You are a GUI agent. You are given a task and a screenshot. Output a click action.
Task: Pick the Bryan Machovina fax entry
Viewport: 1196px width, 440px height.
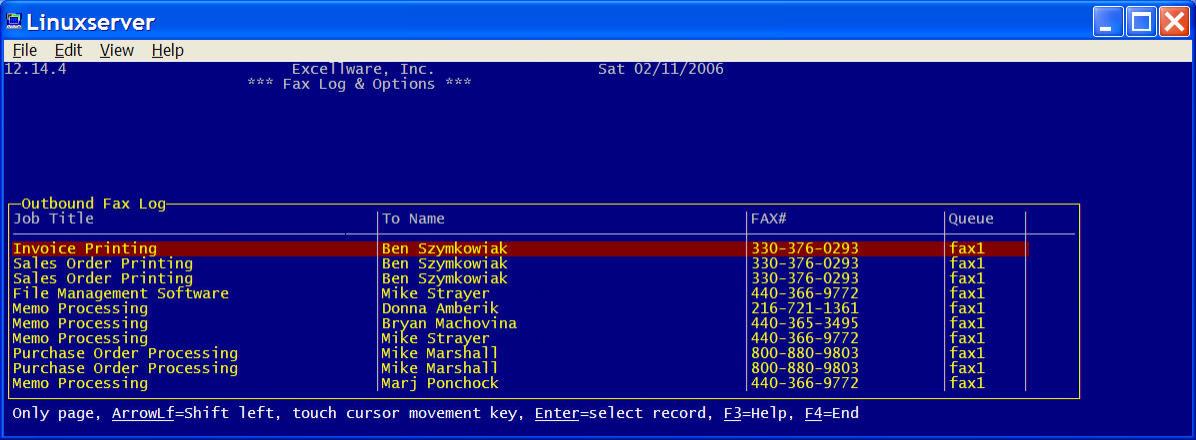pos(448,323)
